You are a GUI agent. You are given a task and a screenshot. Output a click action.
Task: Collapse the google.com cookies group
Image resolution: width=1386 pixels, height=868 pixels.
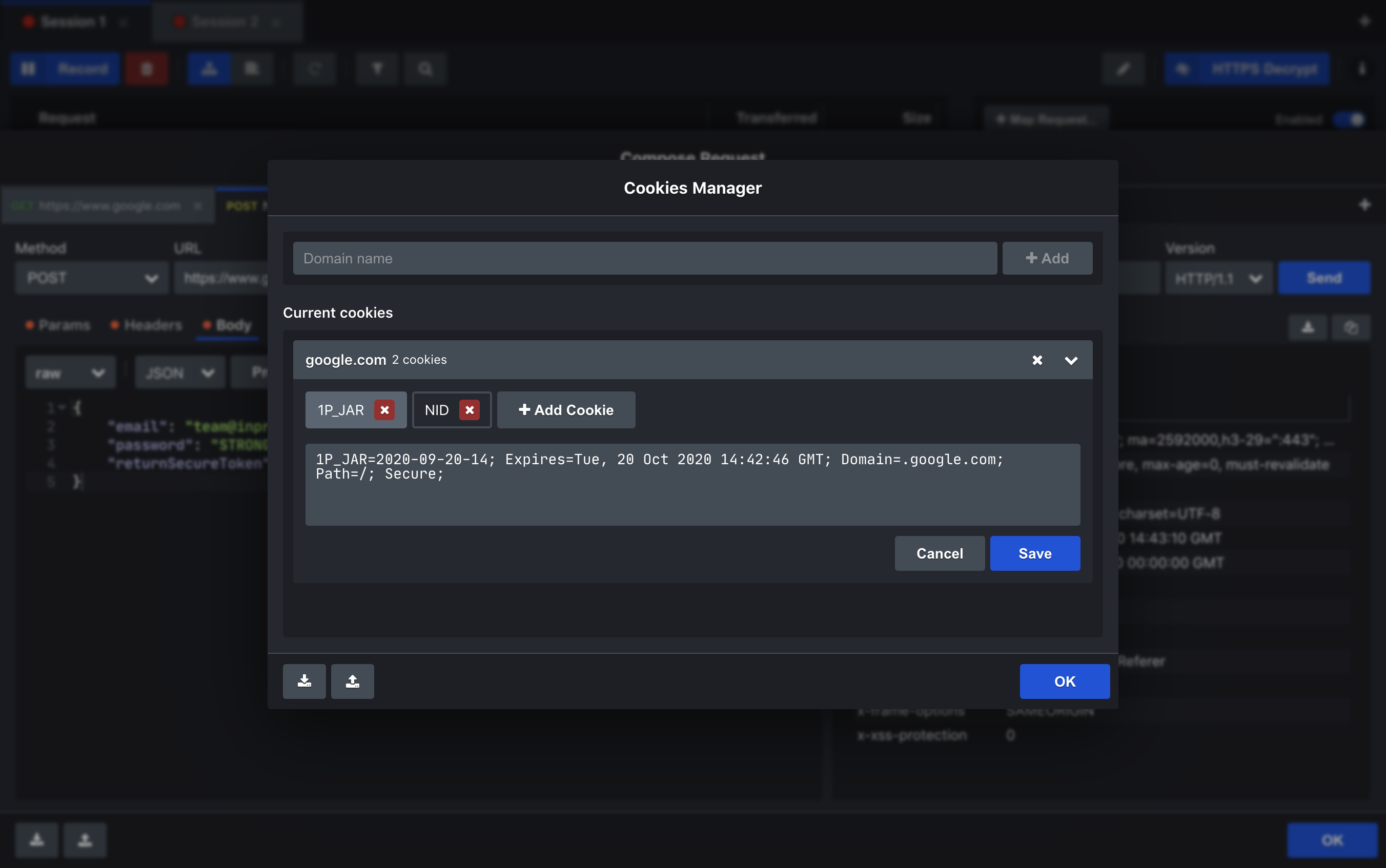(1071, 360)
